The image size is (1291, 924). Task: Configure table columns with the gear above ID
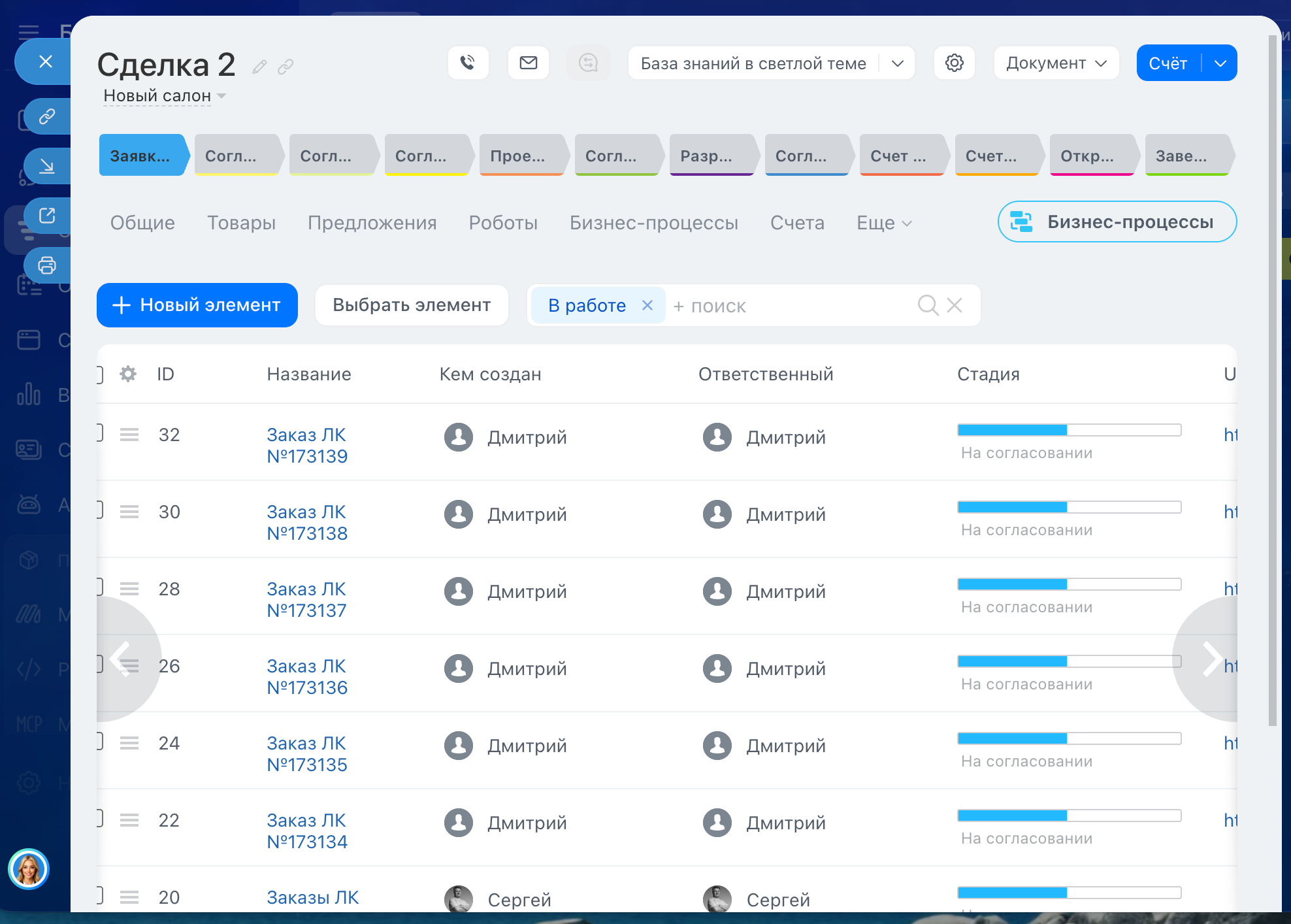(127, 374)
